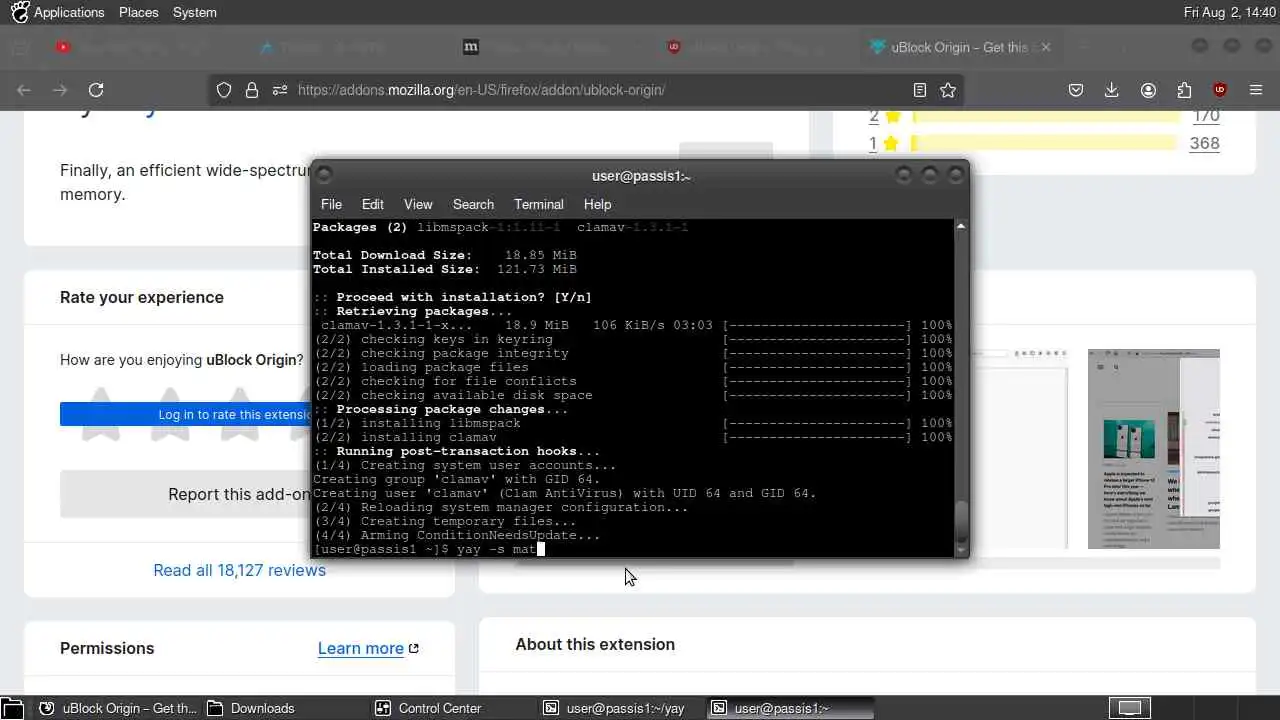Click terminal scrollbar down arrow

pyautogui.click(x=961, y=550)
